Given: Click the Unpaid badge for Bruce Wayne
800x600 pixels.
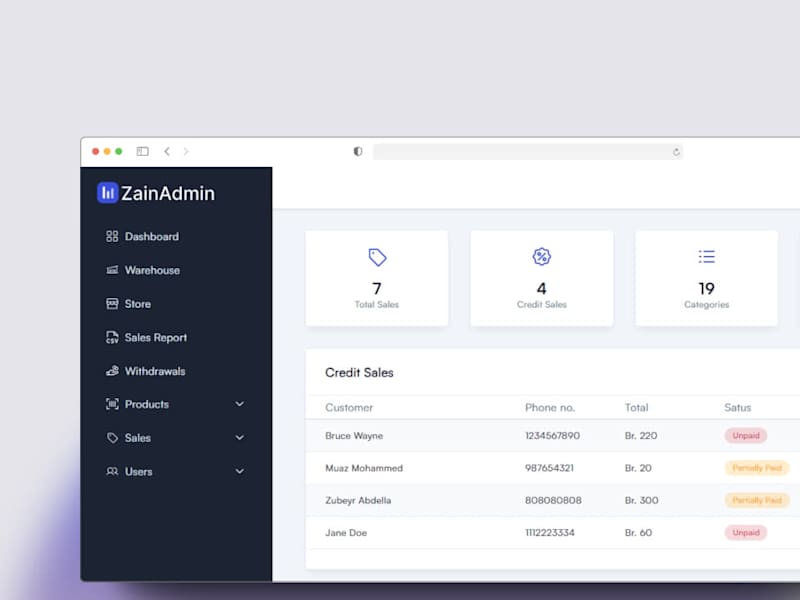Looking at the screenshot, I should click(x=746, y=436).
